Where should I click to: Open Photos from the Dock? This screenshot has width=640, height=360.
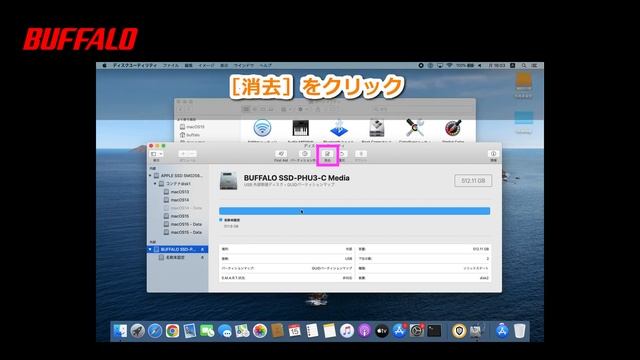pos(260,331)
